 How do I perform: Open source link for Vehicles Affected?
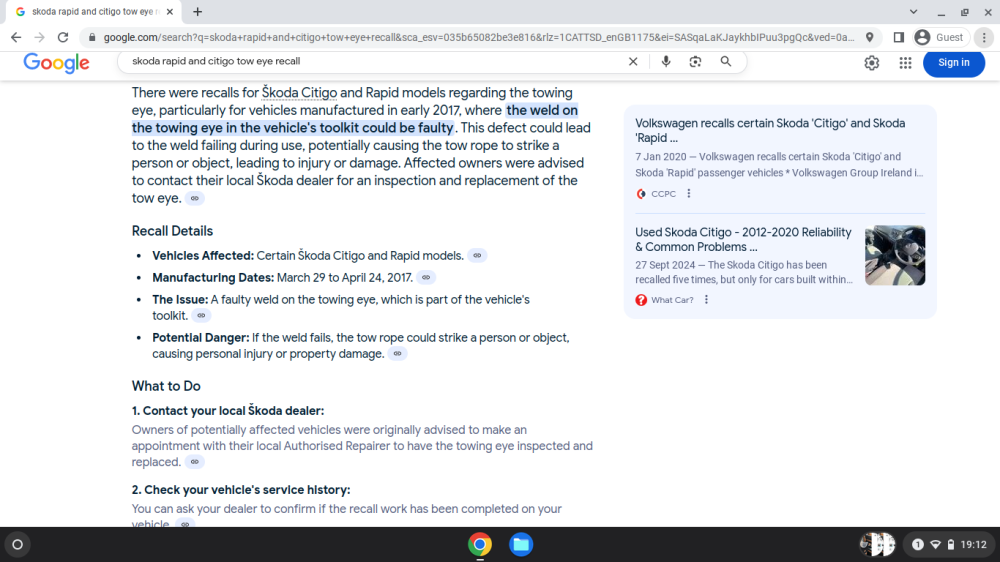point(477,255)
